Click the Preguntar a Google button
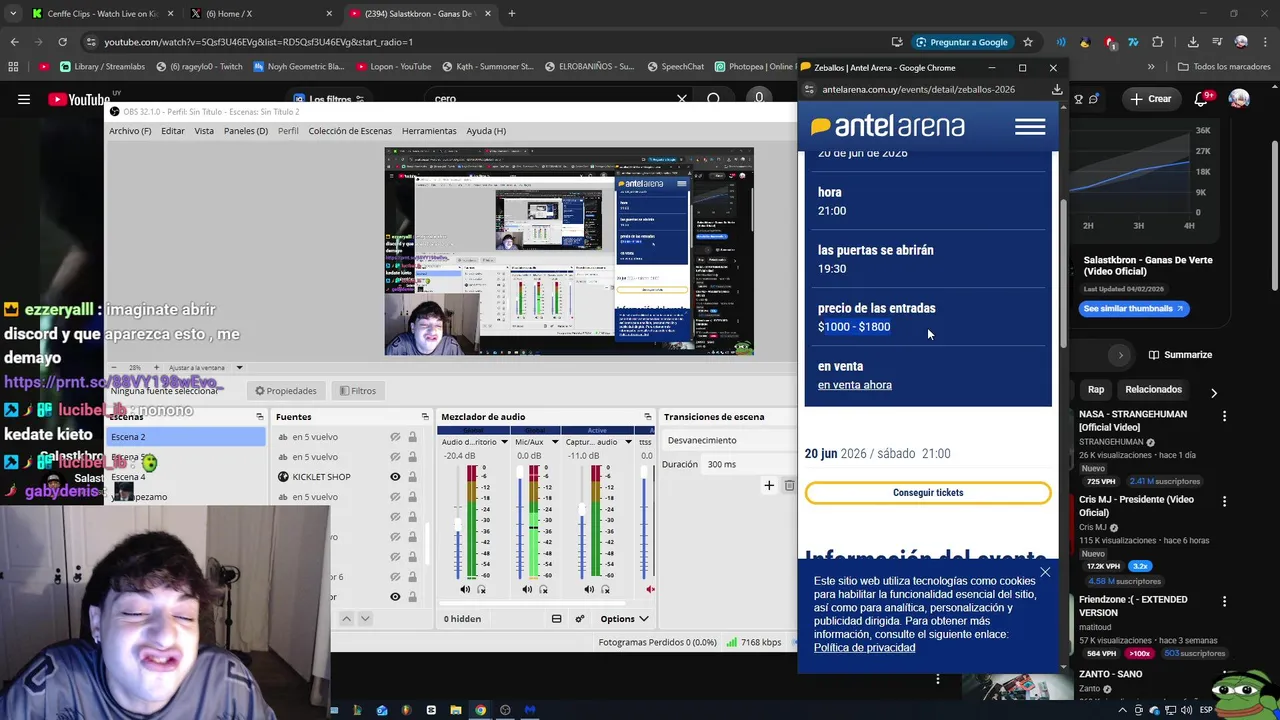This screenshot has width=1280, height=720. point(961,42)
